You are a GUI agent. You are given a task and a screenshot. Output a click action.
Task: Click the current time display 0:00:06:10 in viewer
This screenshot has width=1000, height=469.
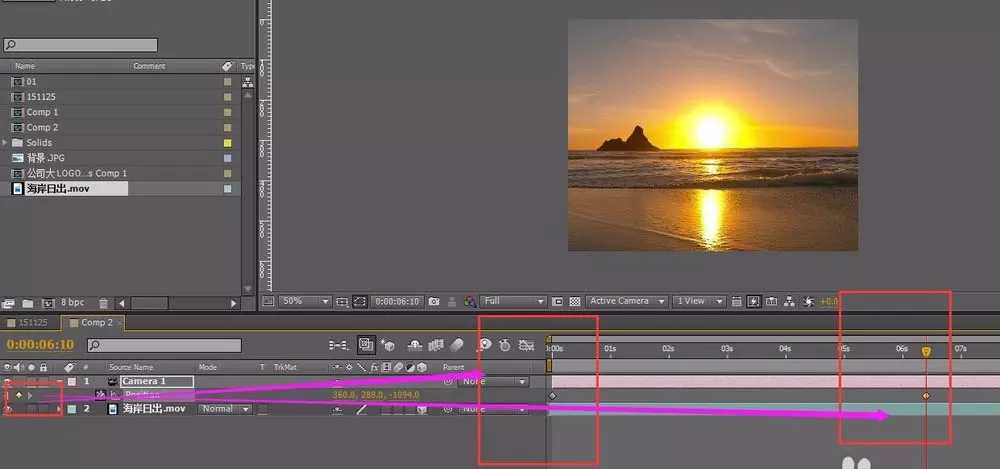(397, 301)
